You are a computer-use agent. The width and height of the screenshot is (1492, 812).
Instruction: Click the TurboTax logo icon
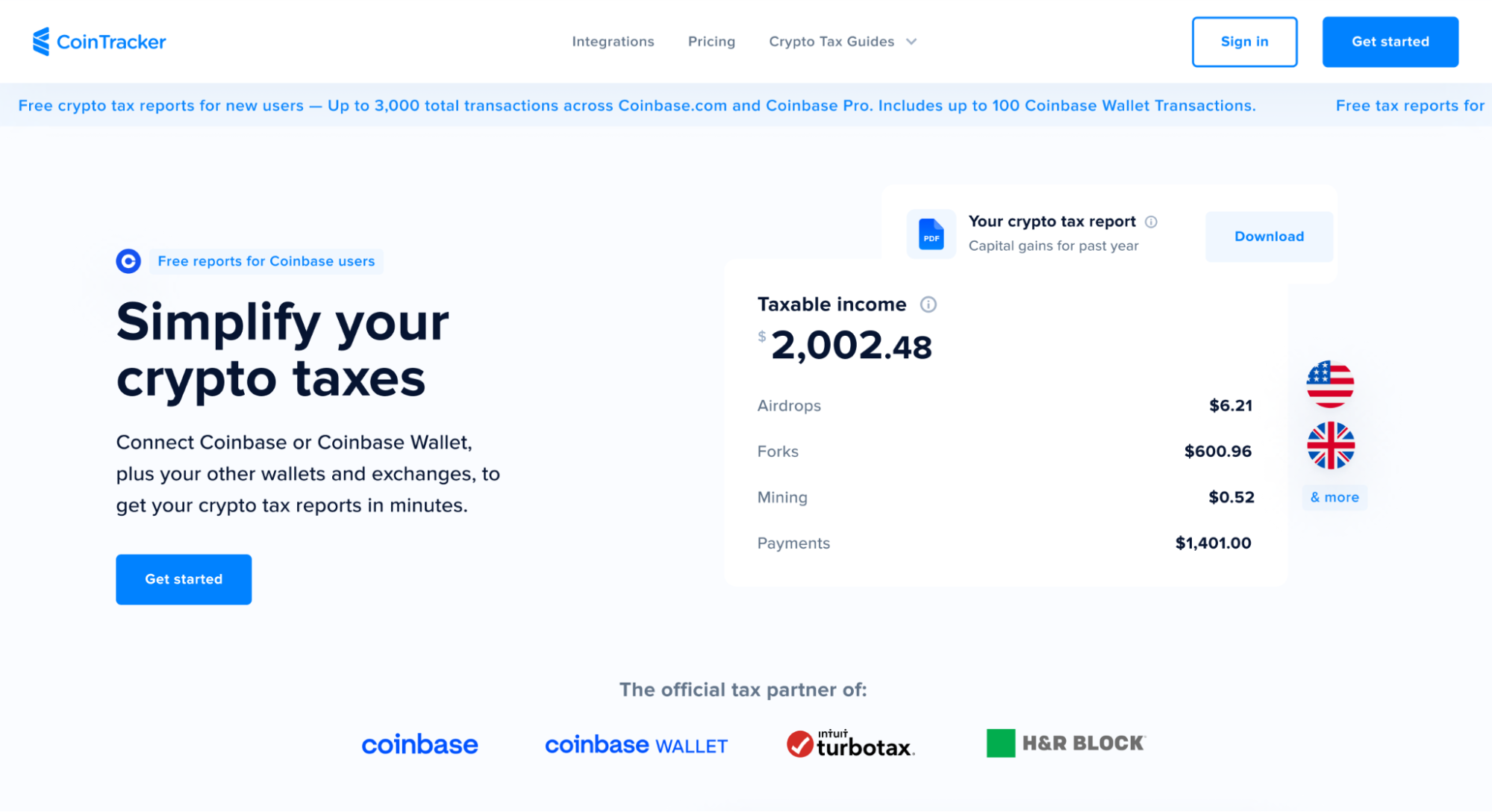800,742
